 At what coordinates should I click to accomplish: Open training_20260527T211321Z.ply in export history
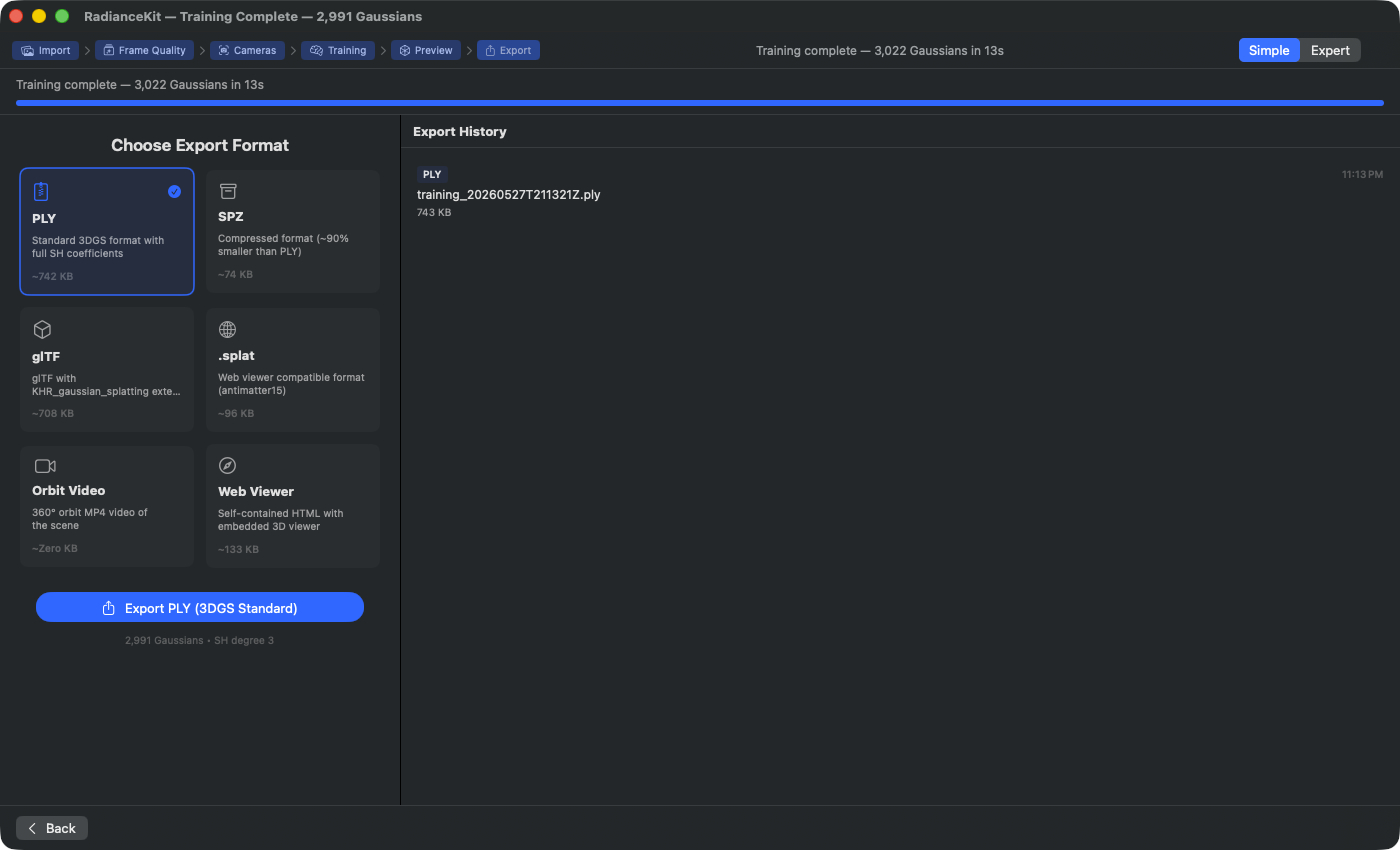tap(509, 194)
